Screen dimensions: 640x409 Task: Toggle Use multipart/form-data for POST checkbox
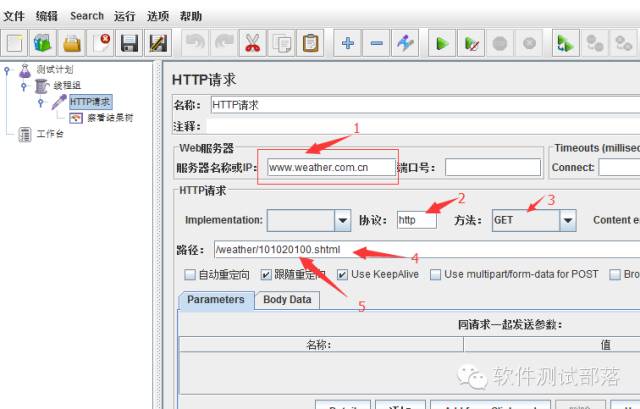[436, 275]
